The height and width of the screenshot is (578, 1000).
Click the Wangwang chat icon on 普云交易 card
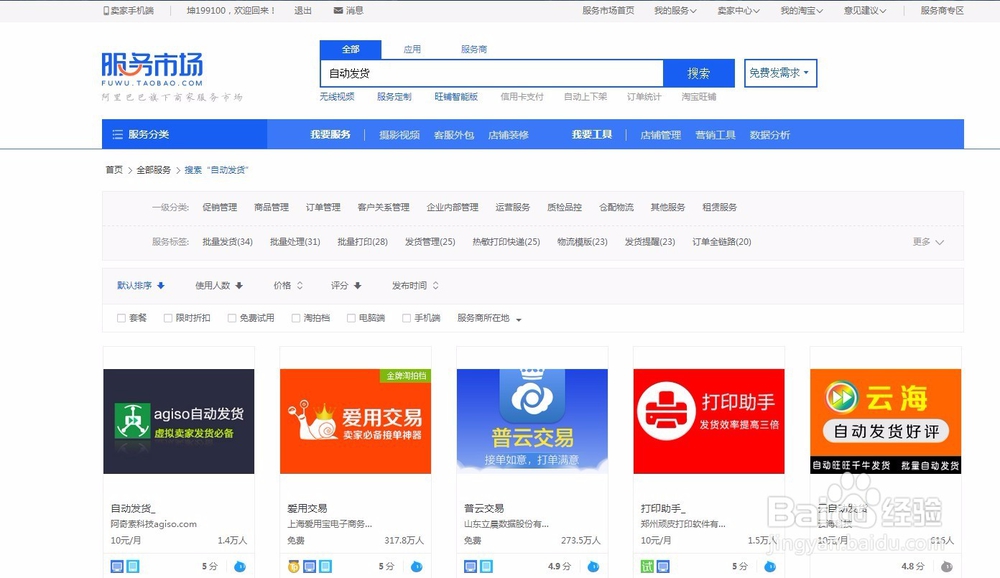[593, 566]
